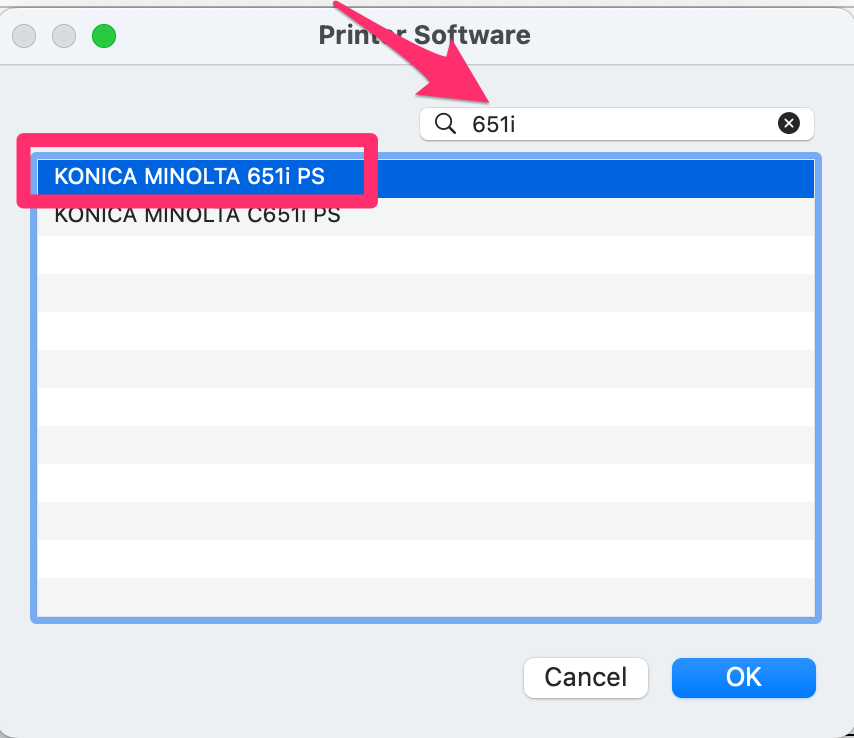Click the fourth empty row below C651i PS
The width and height of the screenshot is (854, 738).
click(426, 368)
